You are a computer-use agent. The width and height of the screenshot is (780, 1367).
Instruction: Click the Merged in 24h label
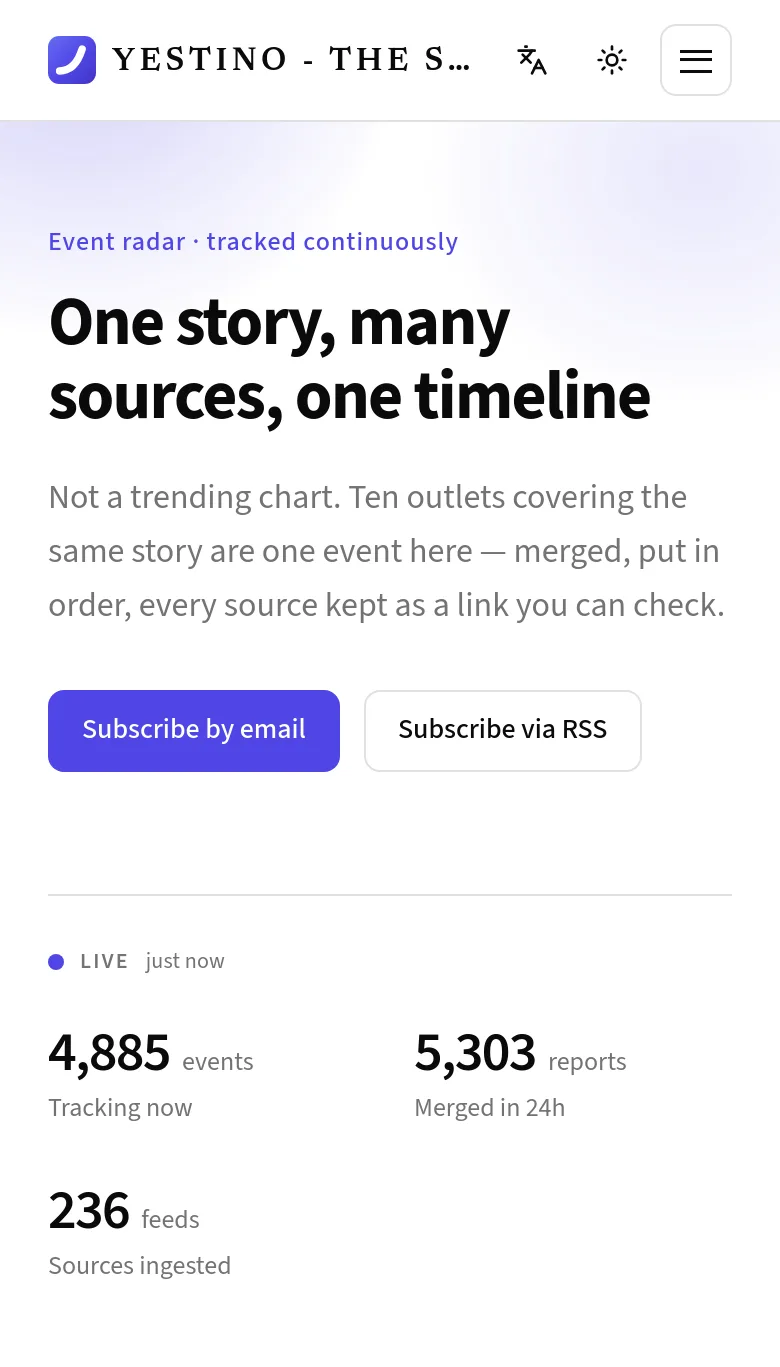point(490,1108)
